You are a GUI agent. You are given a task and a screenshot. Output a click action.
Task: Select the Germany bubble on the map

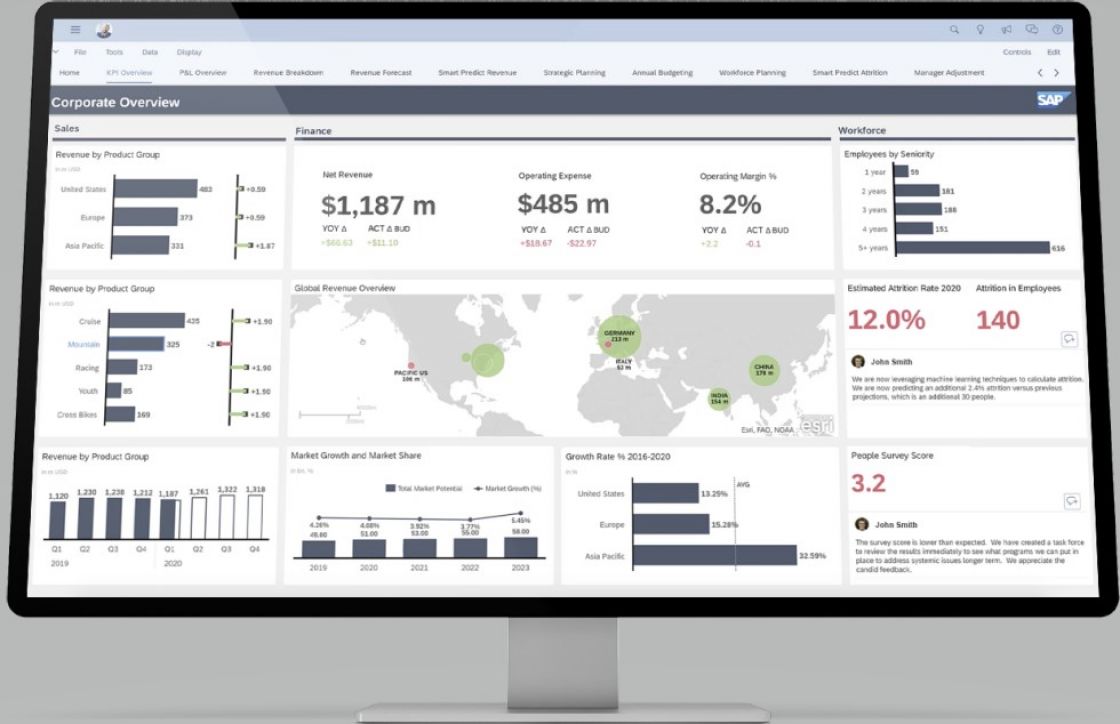coord(619,338)
